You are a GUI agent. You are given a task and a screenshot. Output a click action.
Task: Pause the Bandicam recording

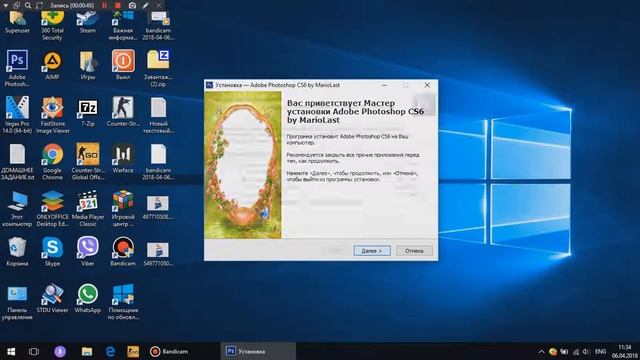[x=104, y=5]
